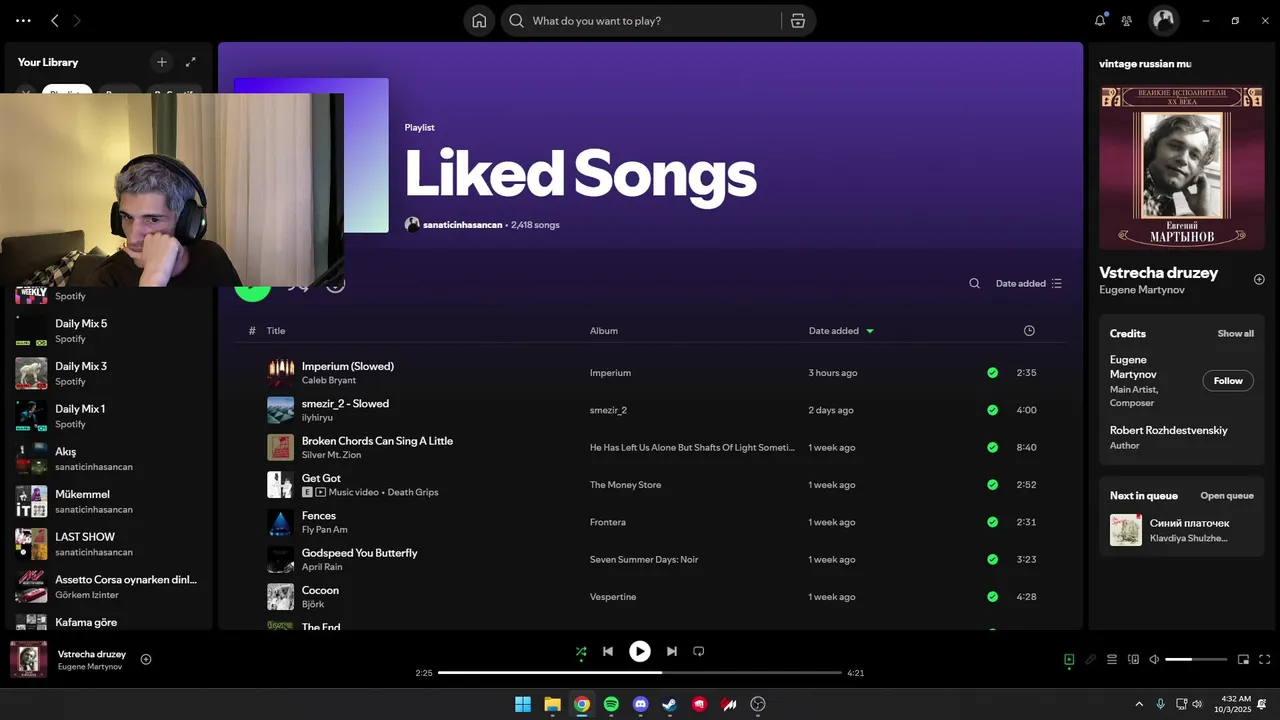1280x720 pixels.
Task: Open the three-dot Spotify app menu
Action: click(x=24, y=20)
